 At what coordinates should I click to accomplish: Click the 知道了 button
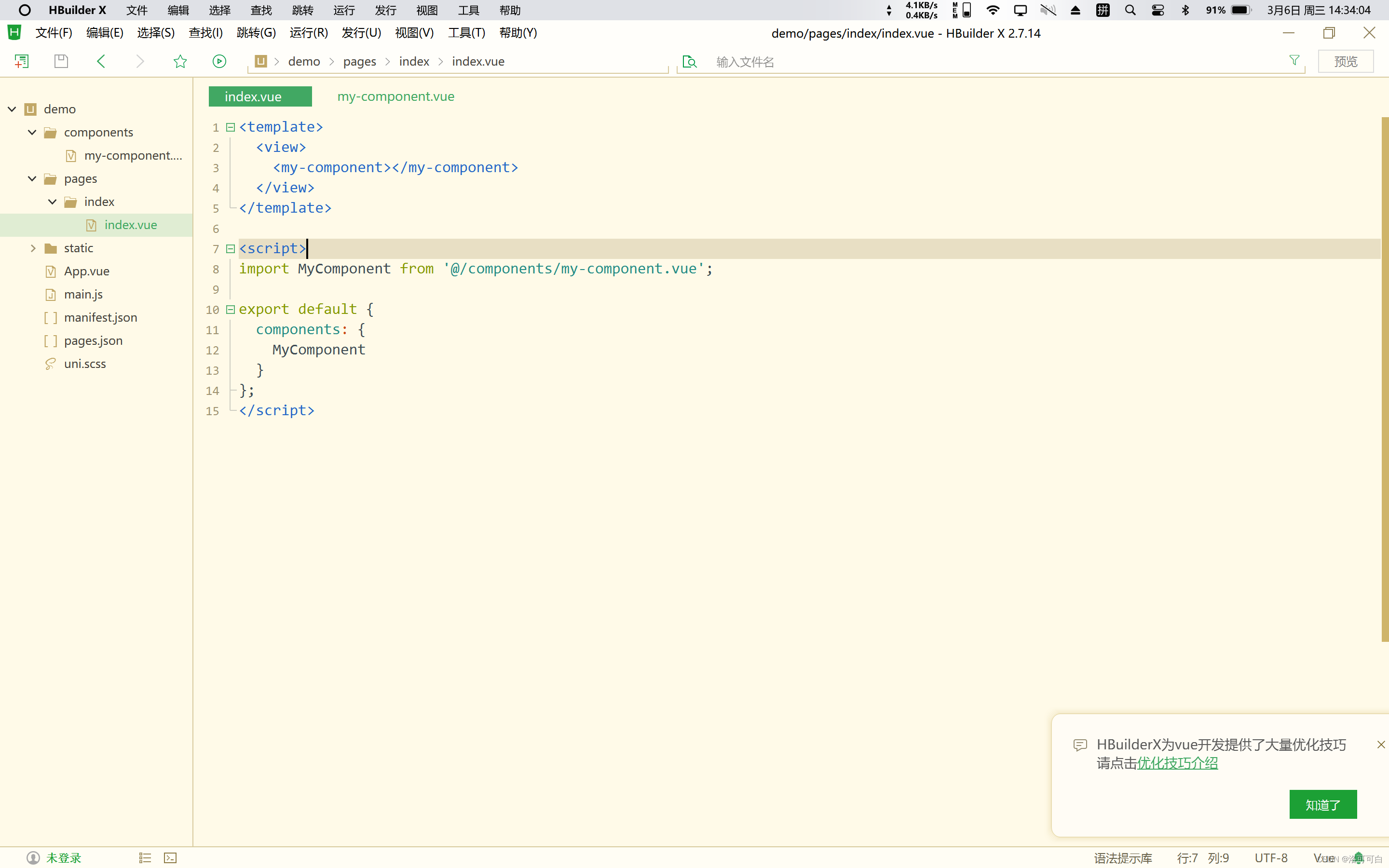(x=1322, y=804)
